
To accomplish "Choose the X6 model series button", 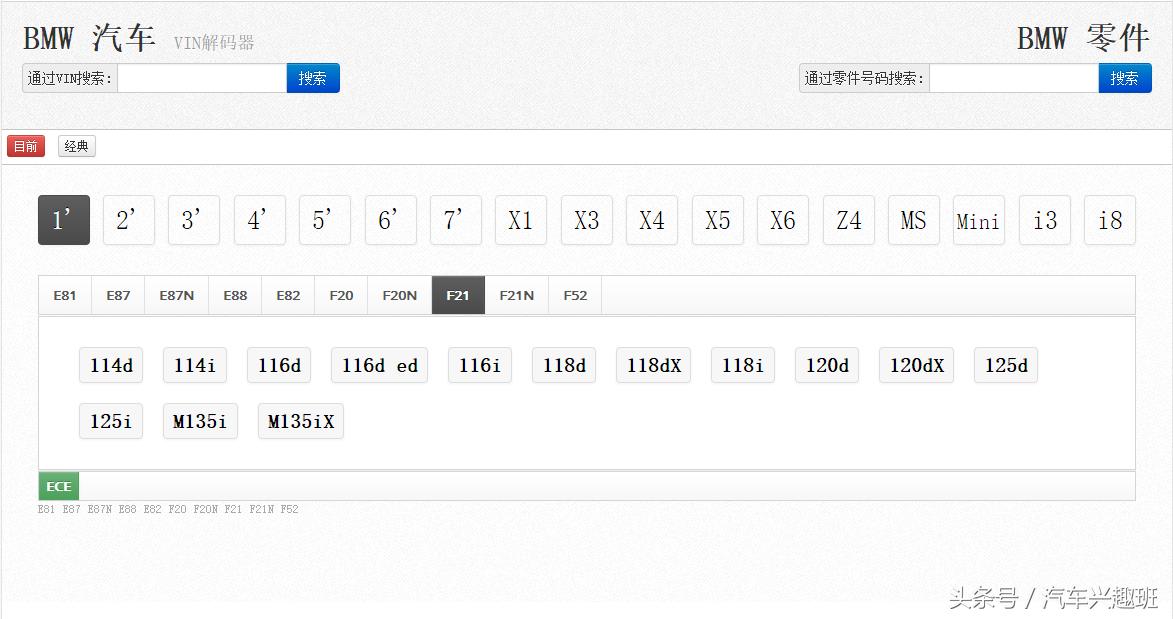I will pyautogui.click(x=782, y=220).
